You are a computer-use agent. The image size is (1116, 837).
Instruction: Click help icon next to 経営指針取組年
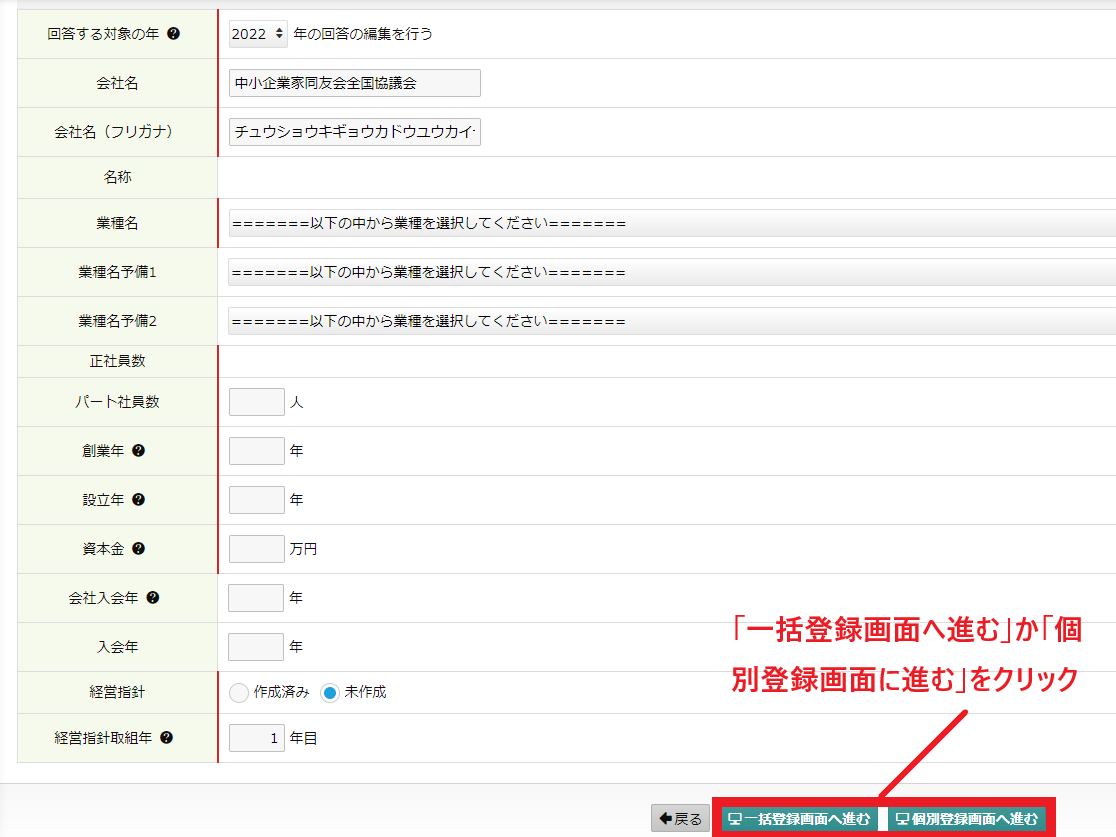click(167, 738)
